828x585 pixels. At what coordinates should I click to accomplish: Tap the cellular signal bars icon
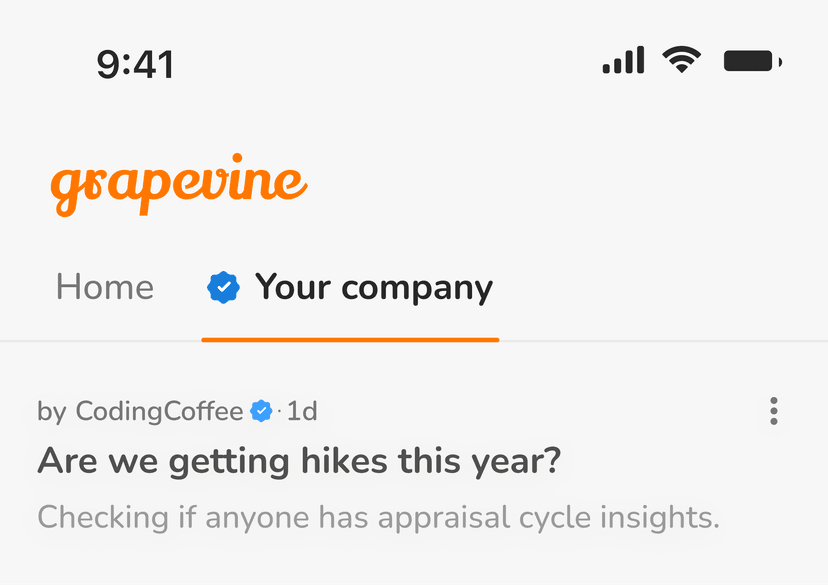[623, 62]
